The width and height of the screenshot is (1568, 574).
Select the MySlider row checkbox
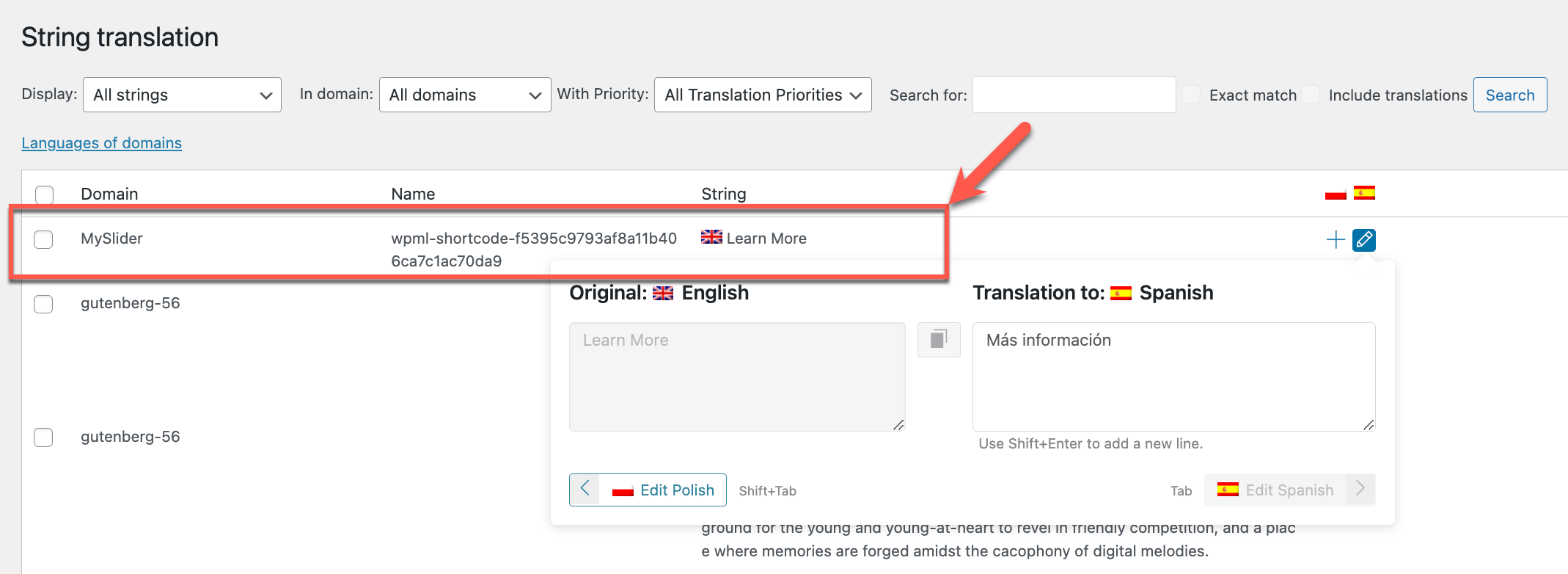44,239
